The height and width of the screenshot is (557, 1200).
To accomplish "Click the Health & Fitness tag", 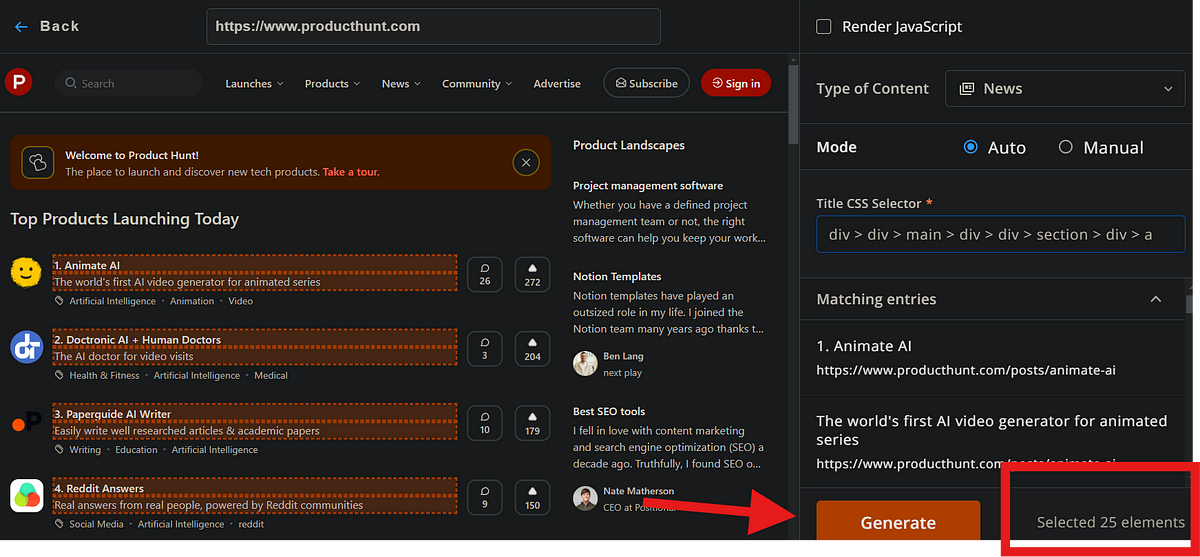I will point(105,375).
